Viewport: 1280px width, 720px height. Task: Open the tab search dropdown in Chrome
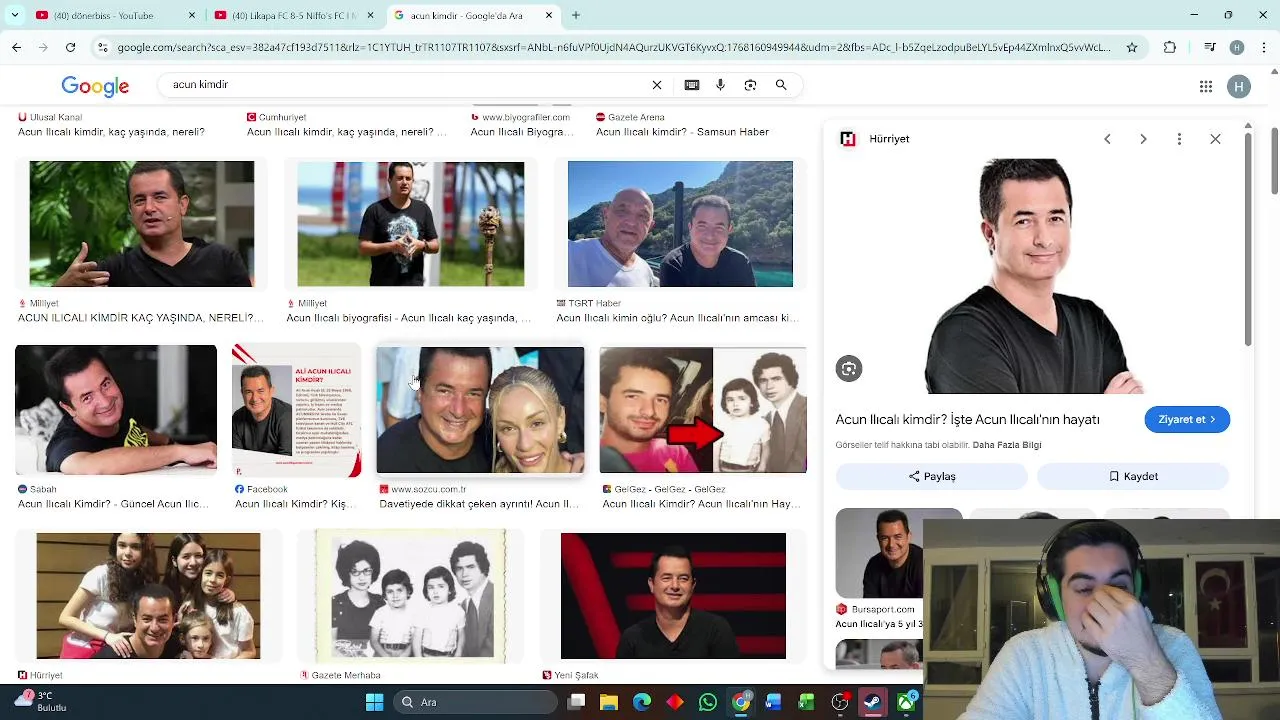point(14,15)
